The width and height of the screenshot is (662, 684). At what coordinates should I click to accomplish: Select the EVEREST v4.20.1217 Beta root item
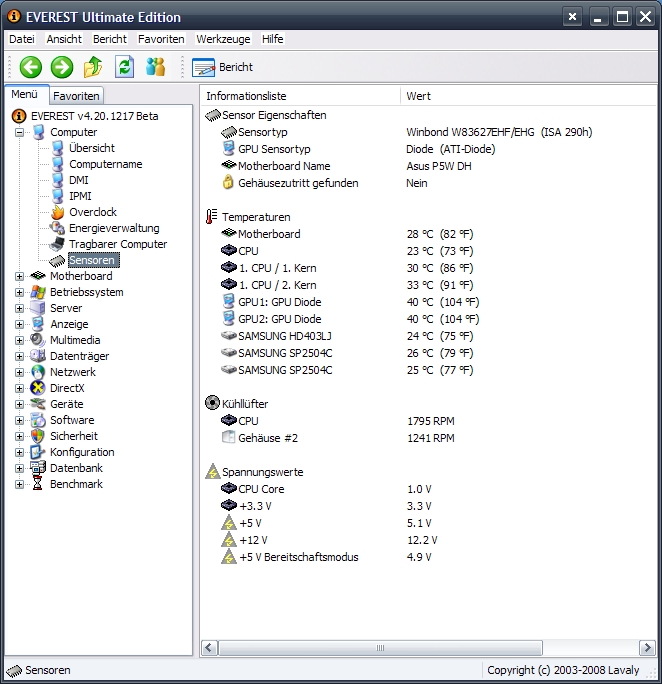(94, 116)
